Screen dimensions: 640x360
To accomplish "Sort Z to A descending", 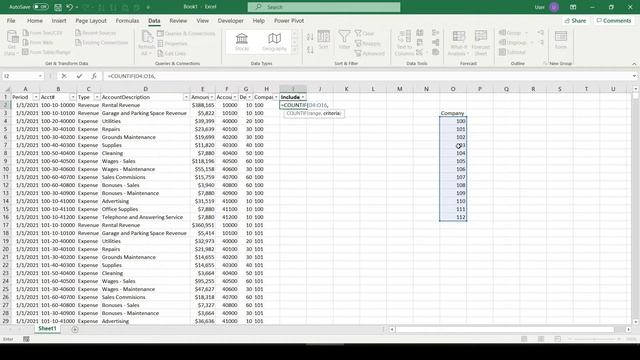I will point(310,50).
